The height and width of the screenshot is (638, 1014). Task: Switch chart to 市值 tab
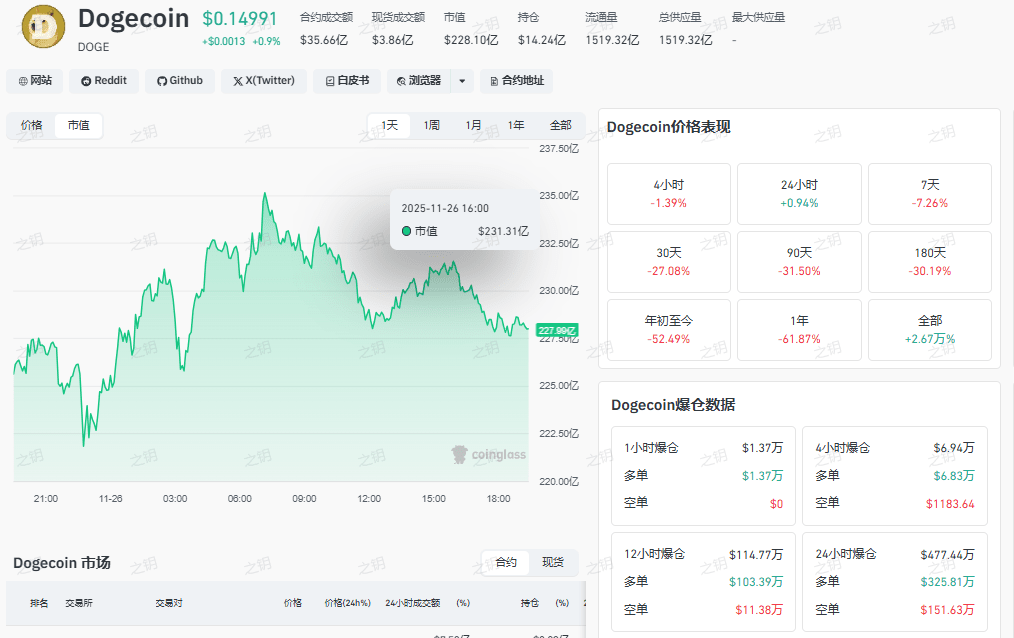[78, 125]
